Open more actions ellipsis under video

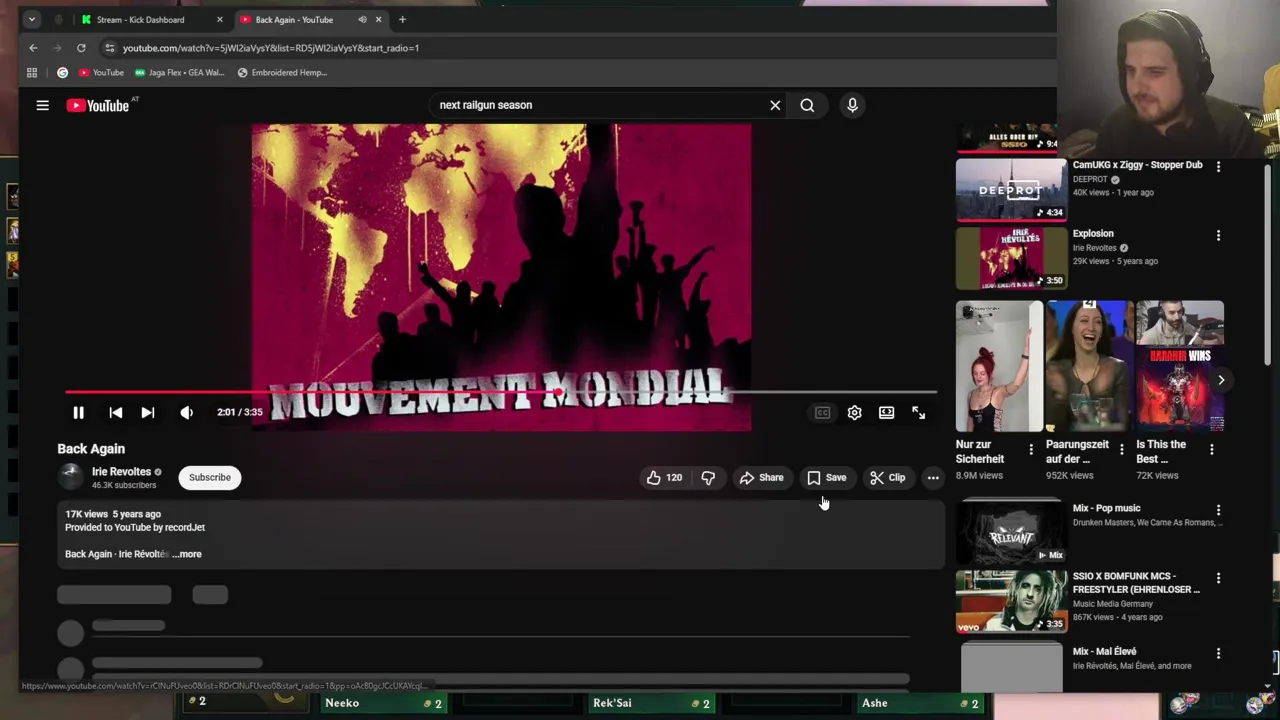933,477
